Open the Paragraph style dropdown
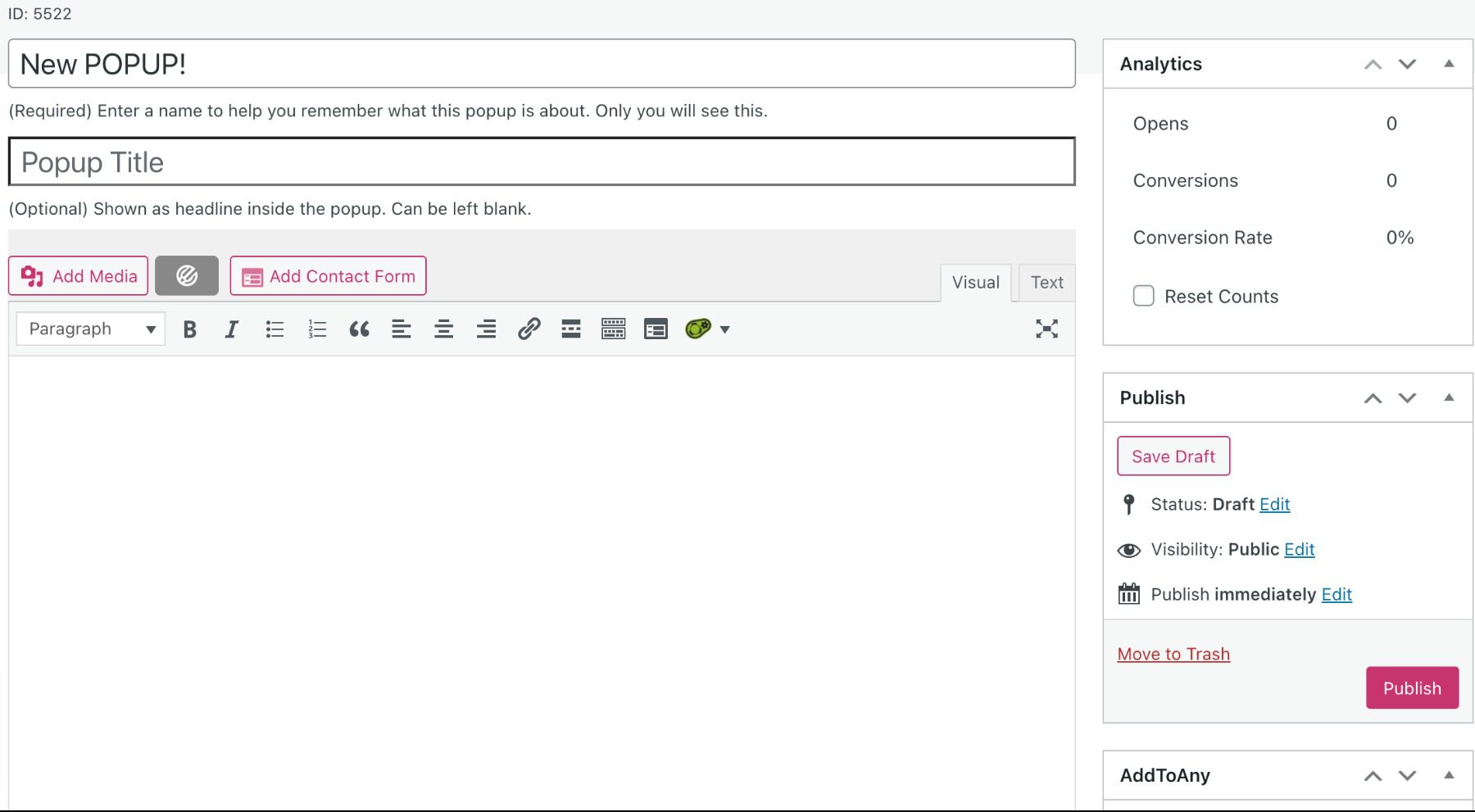Viewport: 1475px width, 812px height. (x=90, y=329)
